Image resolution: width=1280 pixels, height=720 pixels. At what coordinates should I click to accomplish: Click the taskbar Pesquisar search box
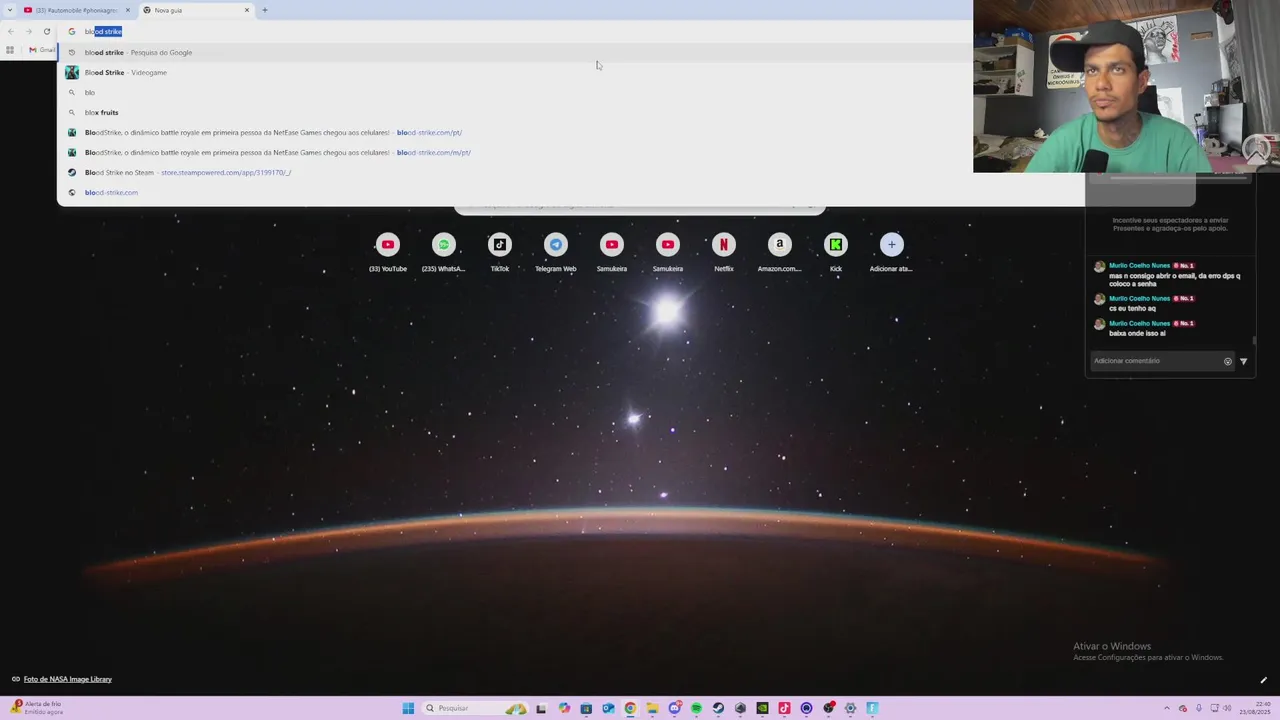[x=476, y=708]
